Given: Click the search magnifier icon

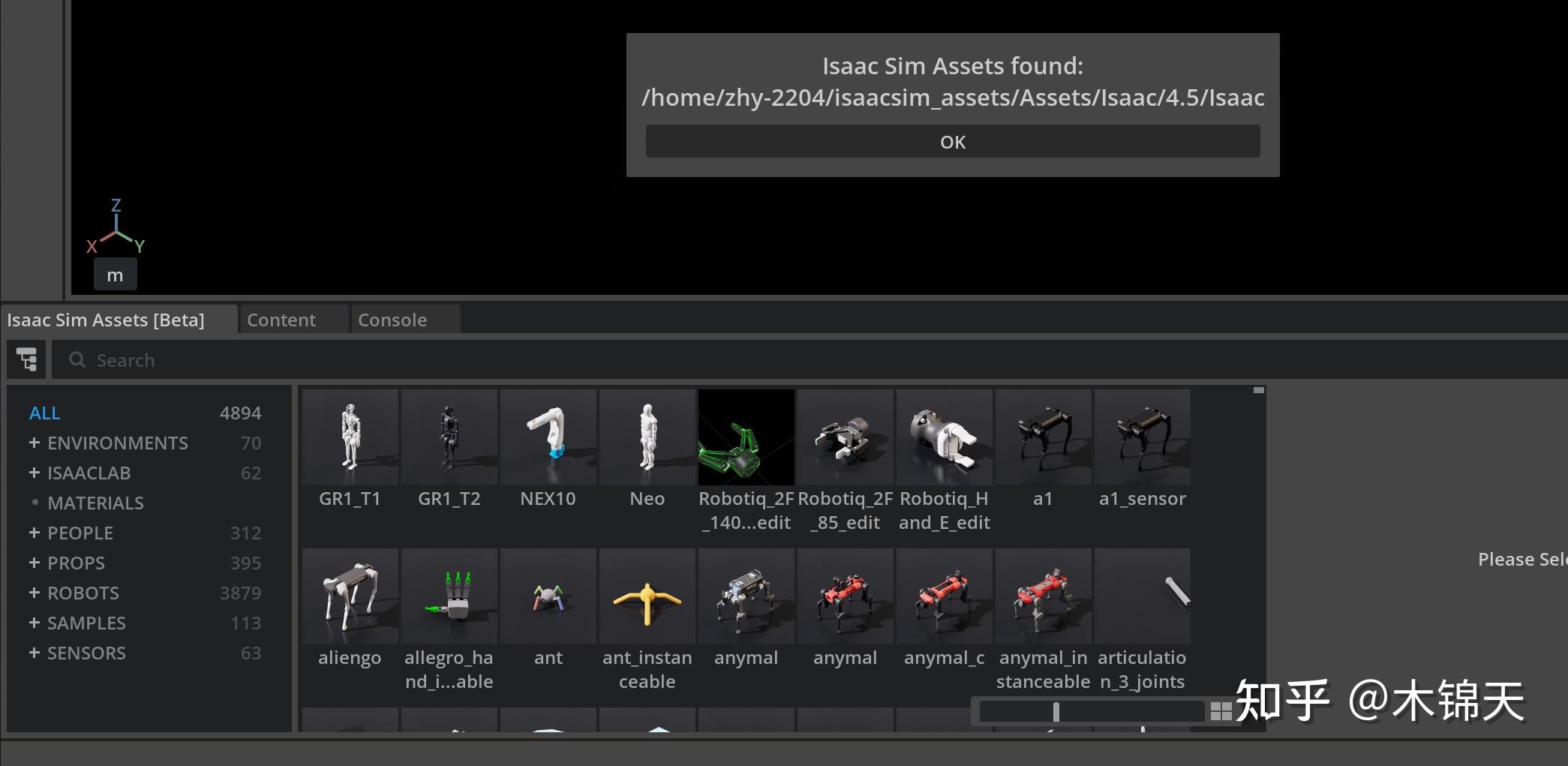Looking at the screenshot, I should pos(77,360).
